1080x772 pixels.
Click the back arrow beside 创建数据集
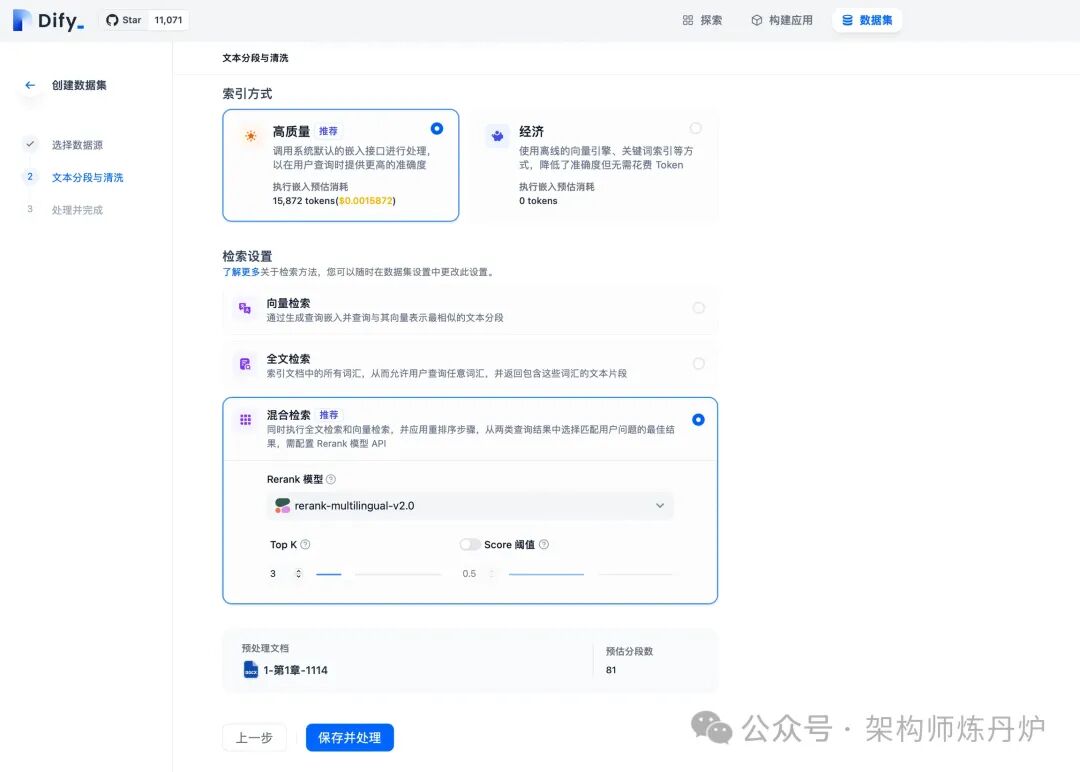click(x=30, y=85)
